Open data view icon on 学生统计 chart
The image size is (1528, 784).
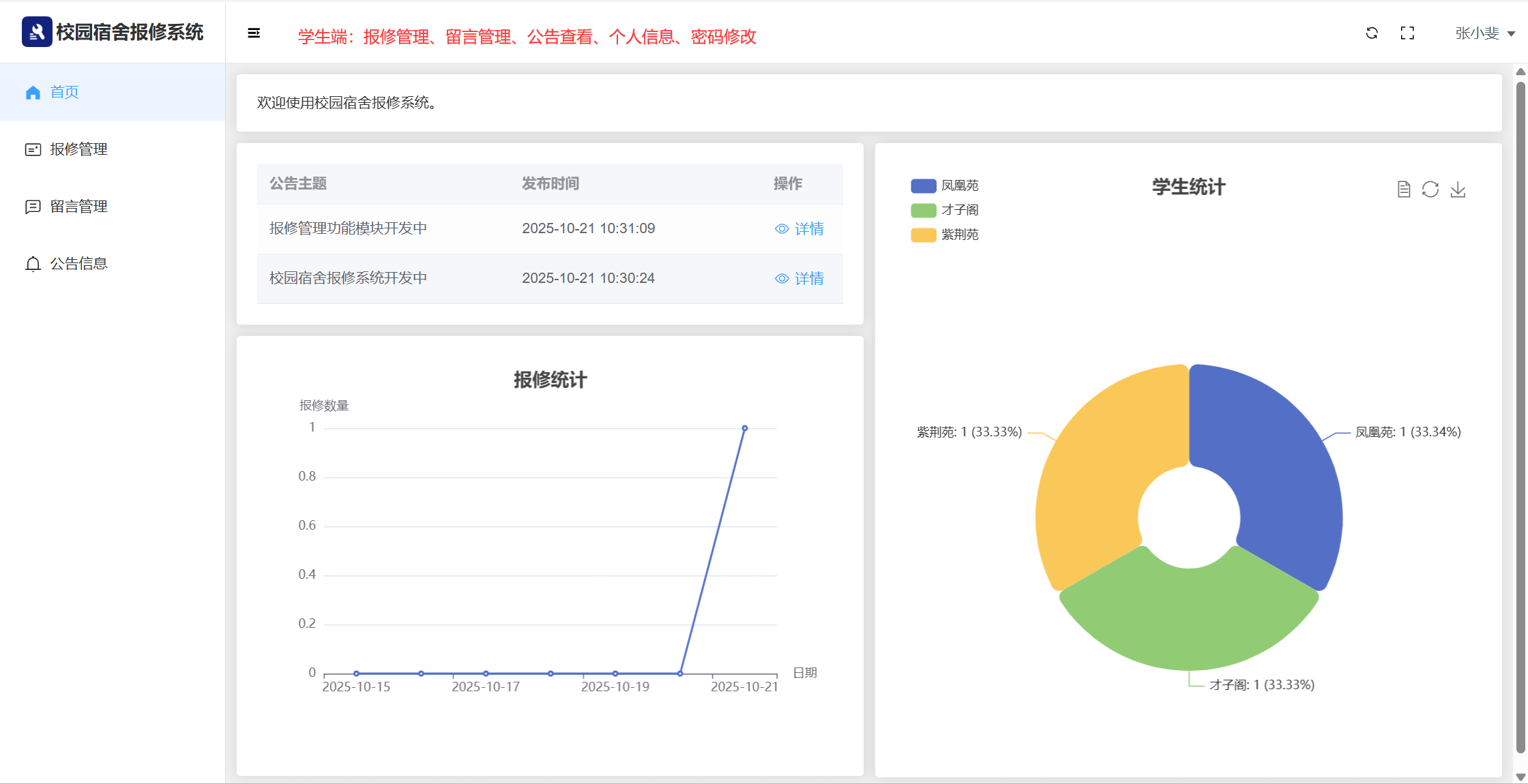1403,190
